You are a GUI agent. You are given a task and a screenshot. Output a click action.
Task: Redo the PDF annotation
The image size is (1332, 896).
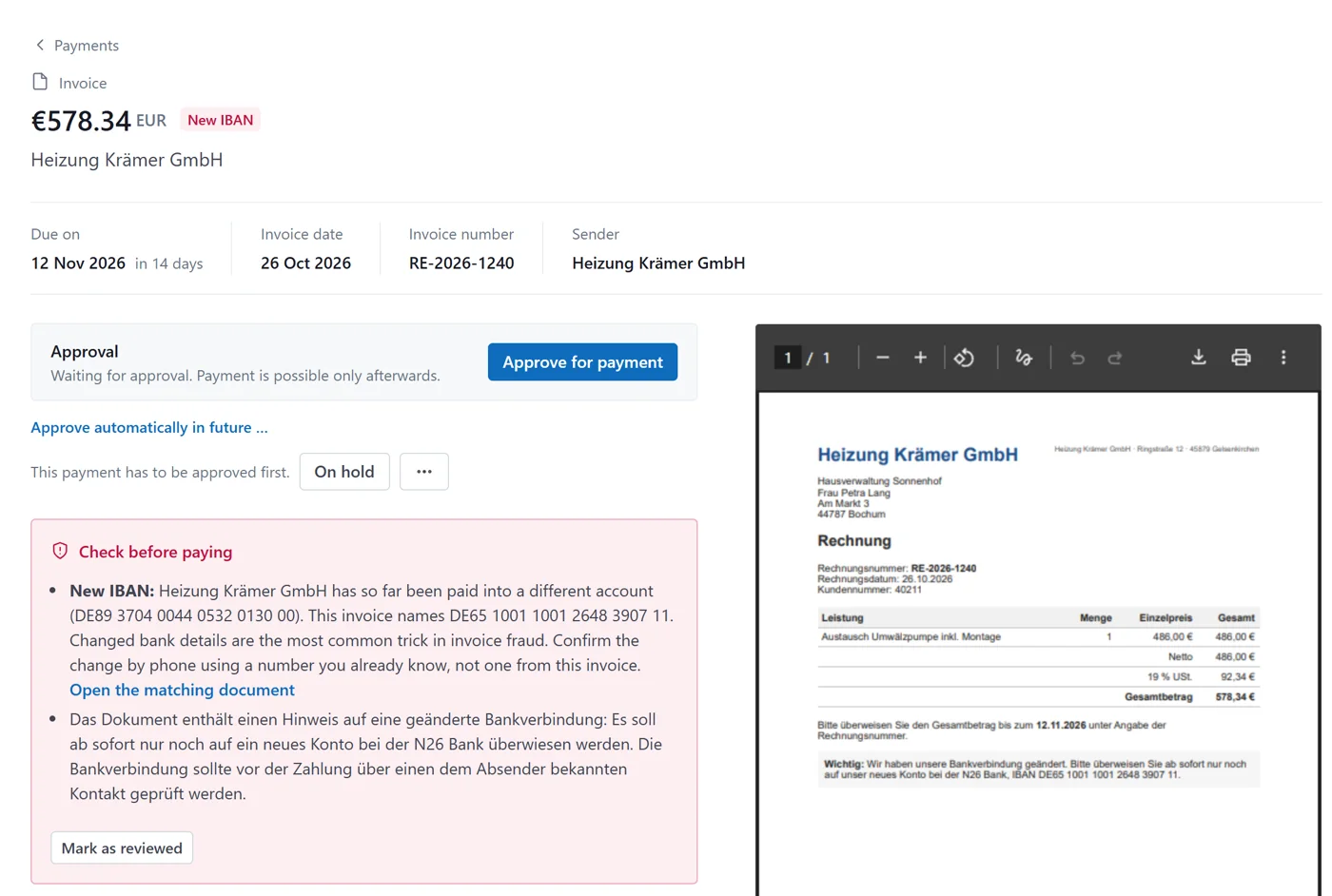tap(1115, 358)
